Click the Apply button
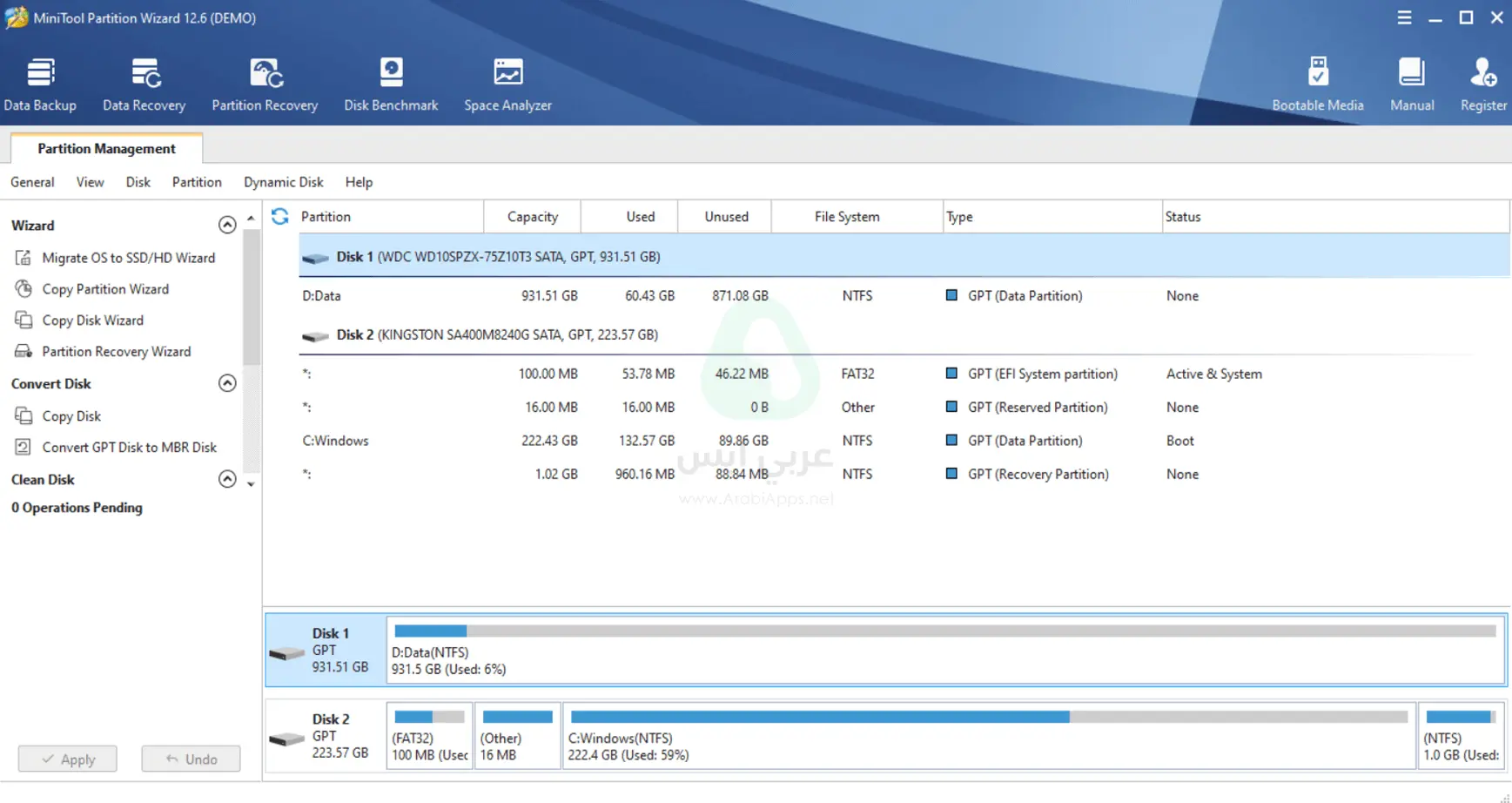1512x803 pixels. tap(68, 759)
